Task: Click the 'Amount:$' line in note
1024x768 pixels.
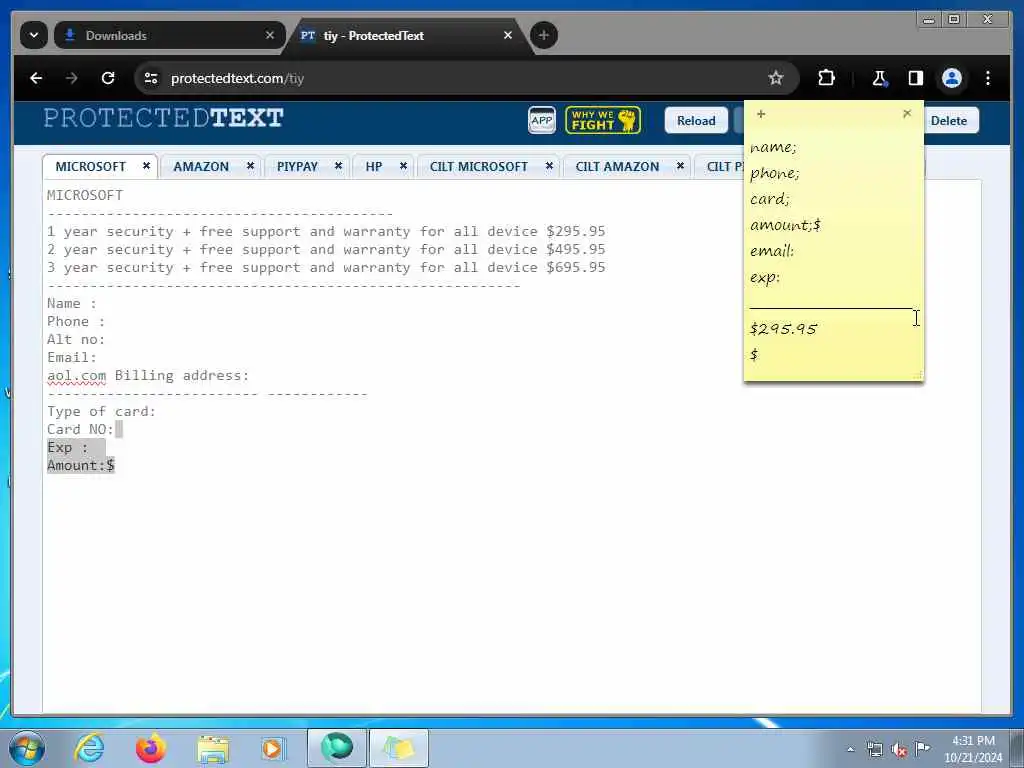Action: tap(80, 465)
